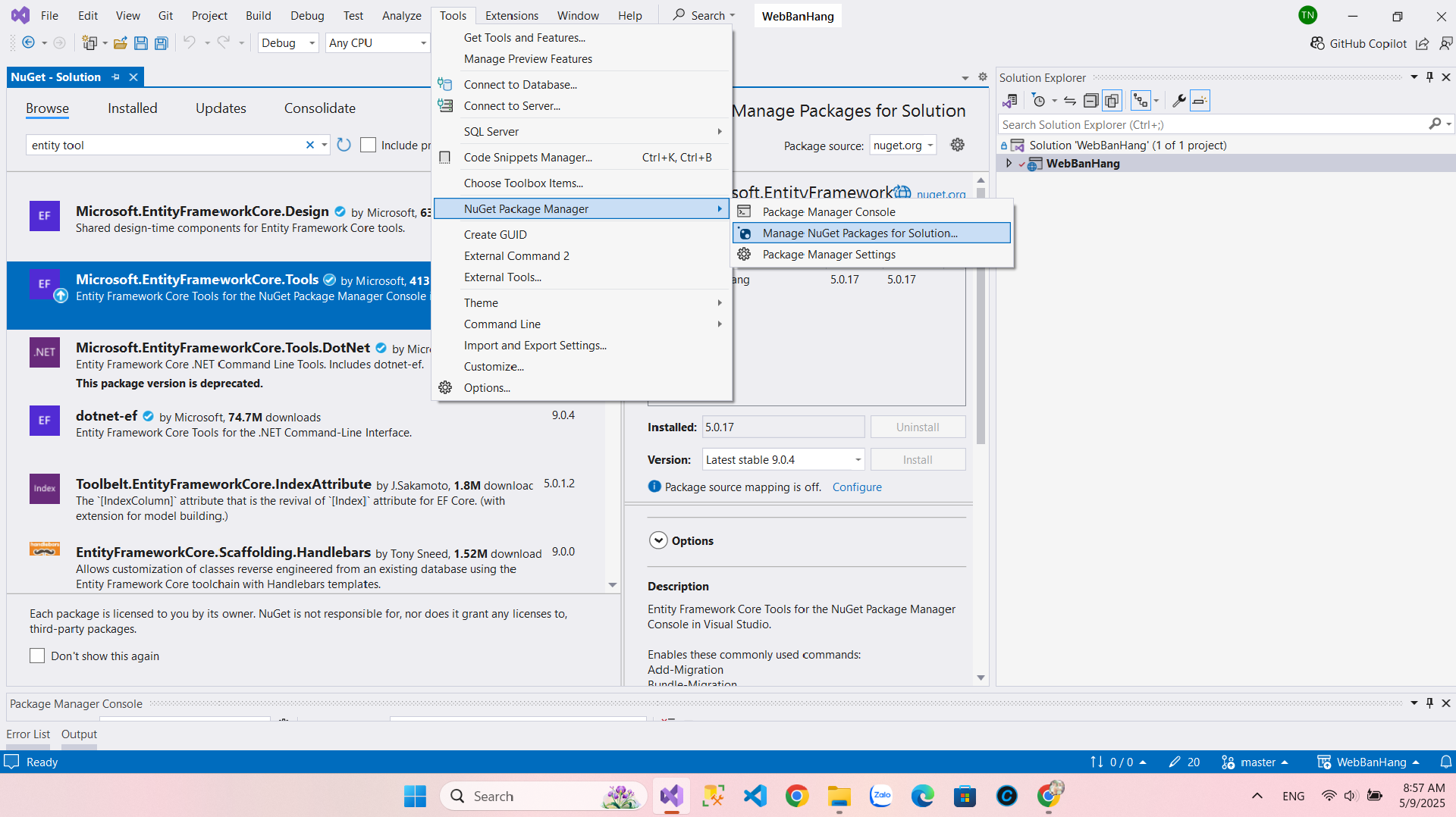
Task: Switch to the Updates tab
Action: click(221, 108)
